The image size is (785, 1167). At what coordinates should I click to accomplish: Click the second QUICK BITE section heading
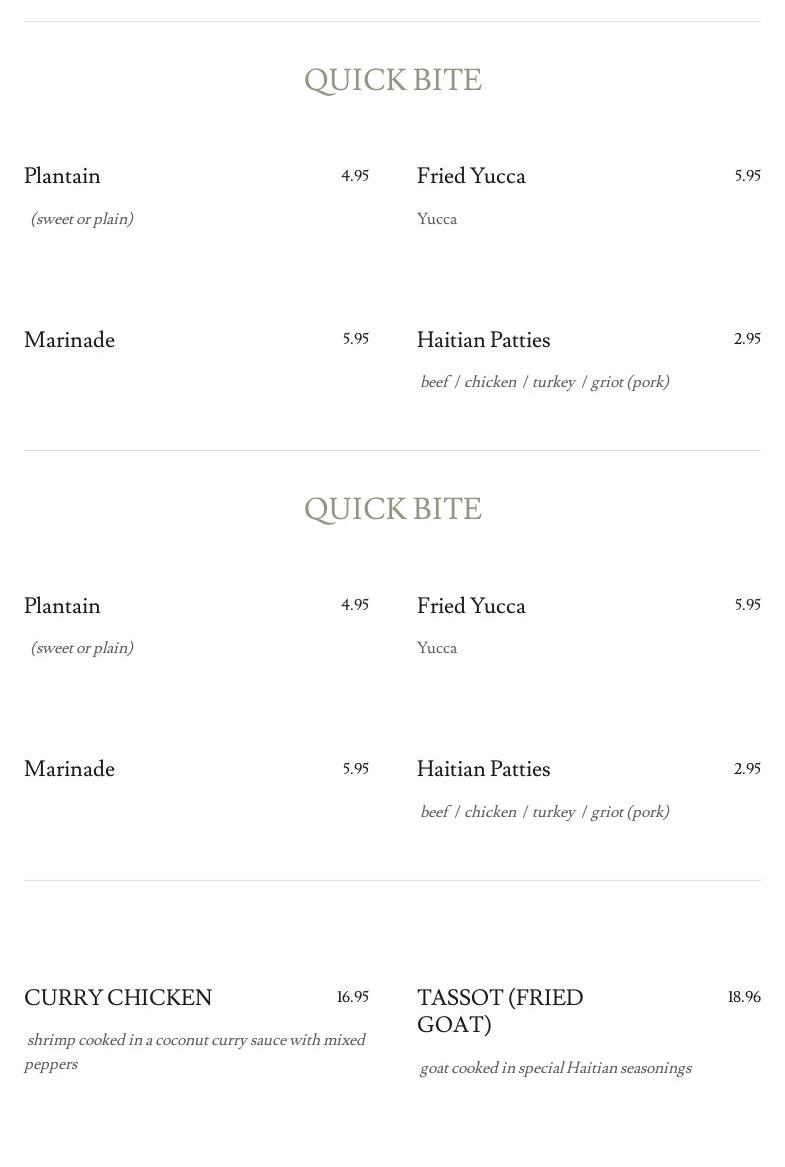pyautogui.click(x=393, y=510)
